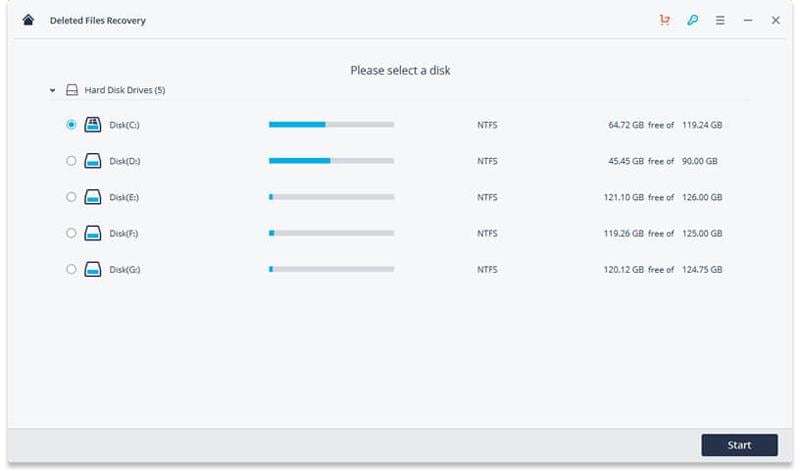The image size is (800, 471).
Task: Click the Hard Disk Drives group icon
Action: click(71, 90)
